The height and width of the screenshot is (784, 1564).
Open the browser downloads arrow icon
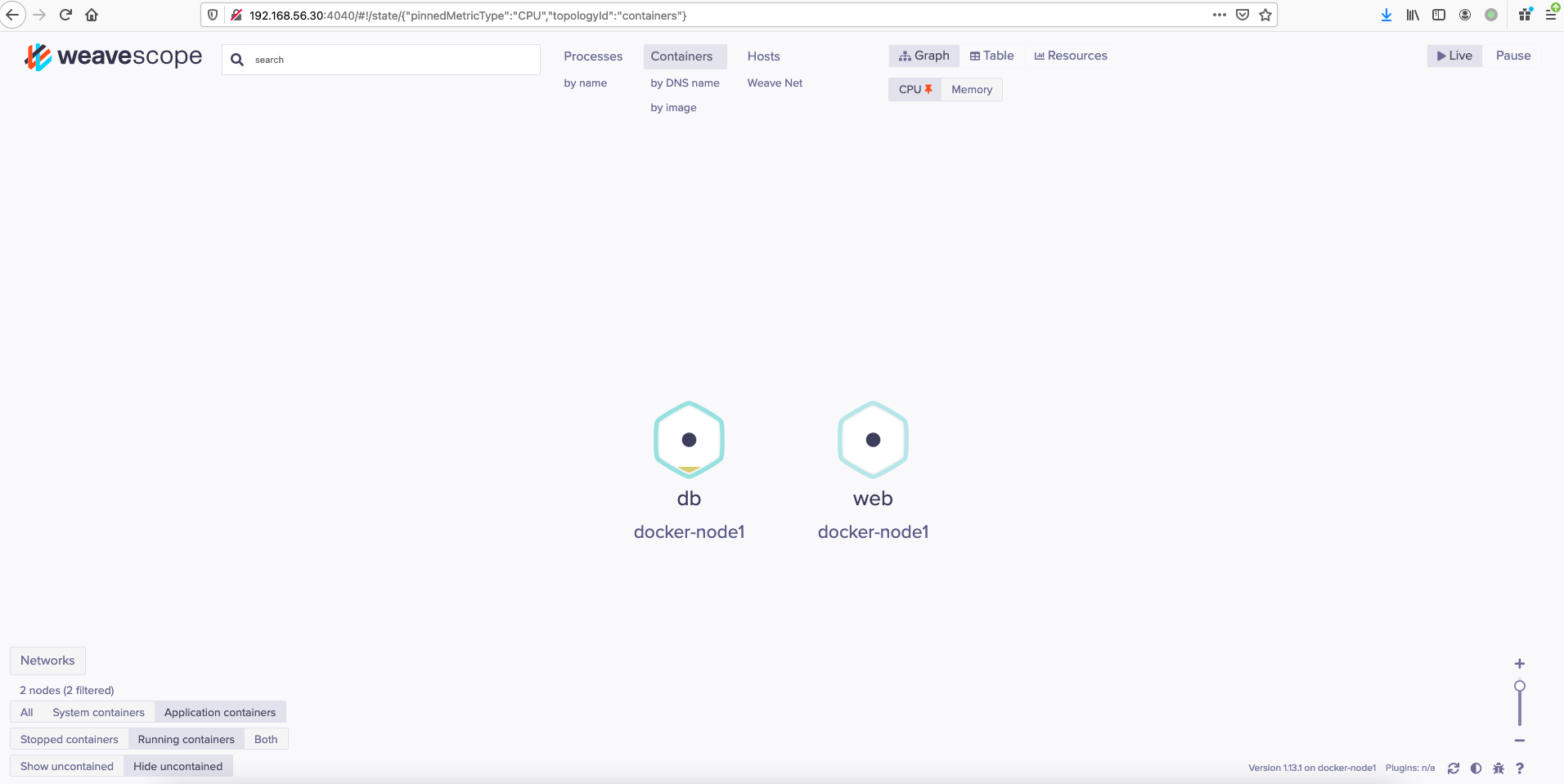coord(1386,15)
